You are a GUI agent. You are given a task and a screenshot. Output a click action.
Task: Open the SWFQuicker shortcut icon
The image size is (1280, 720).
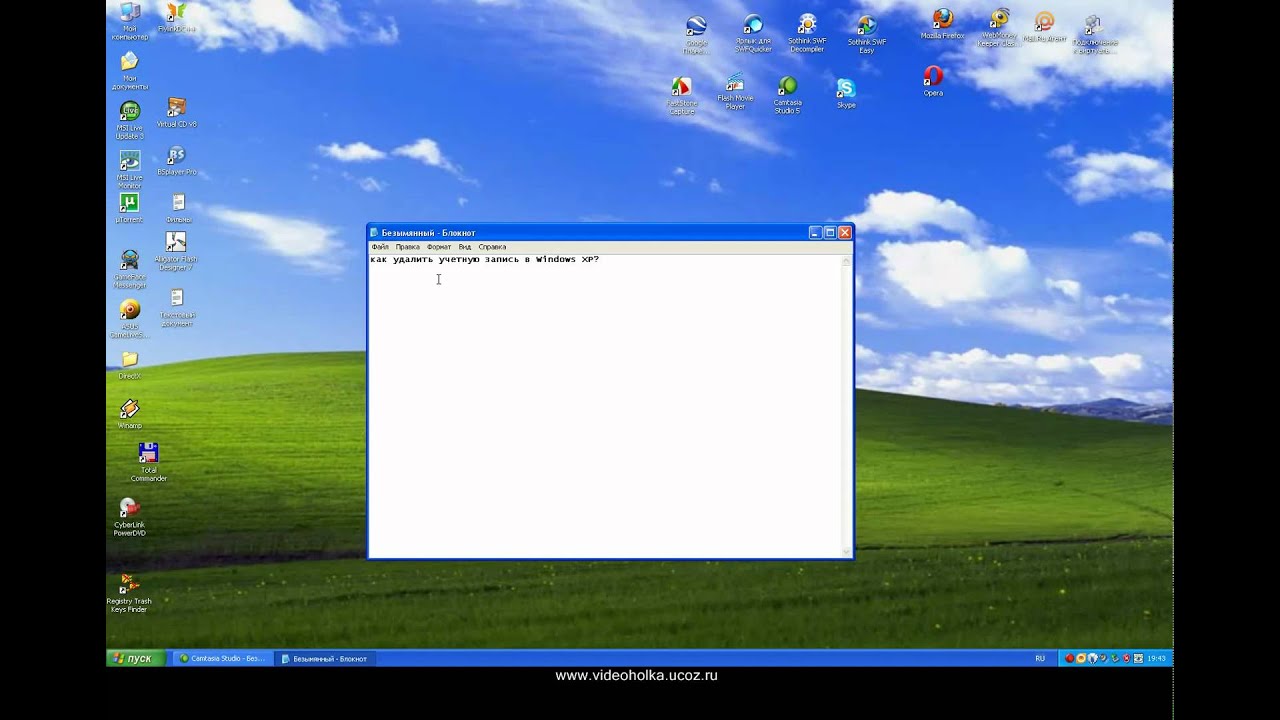click(x=753, y=32)
